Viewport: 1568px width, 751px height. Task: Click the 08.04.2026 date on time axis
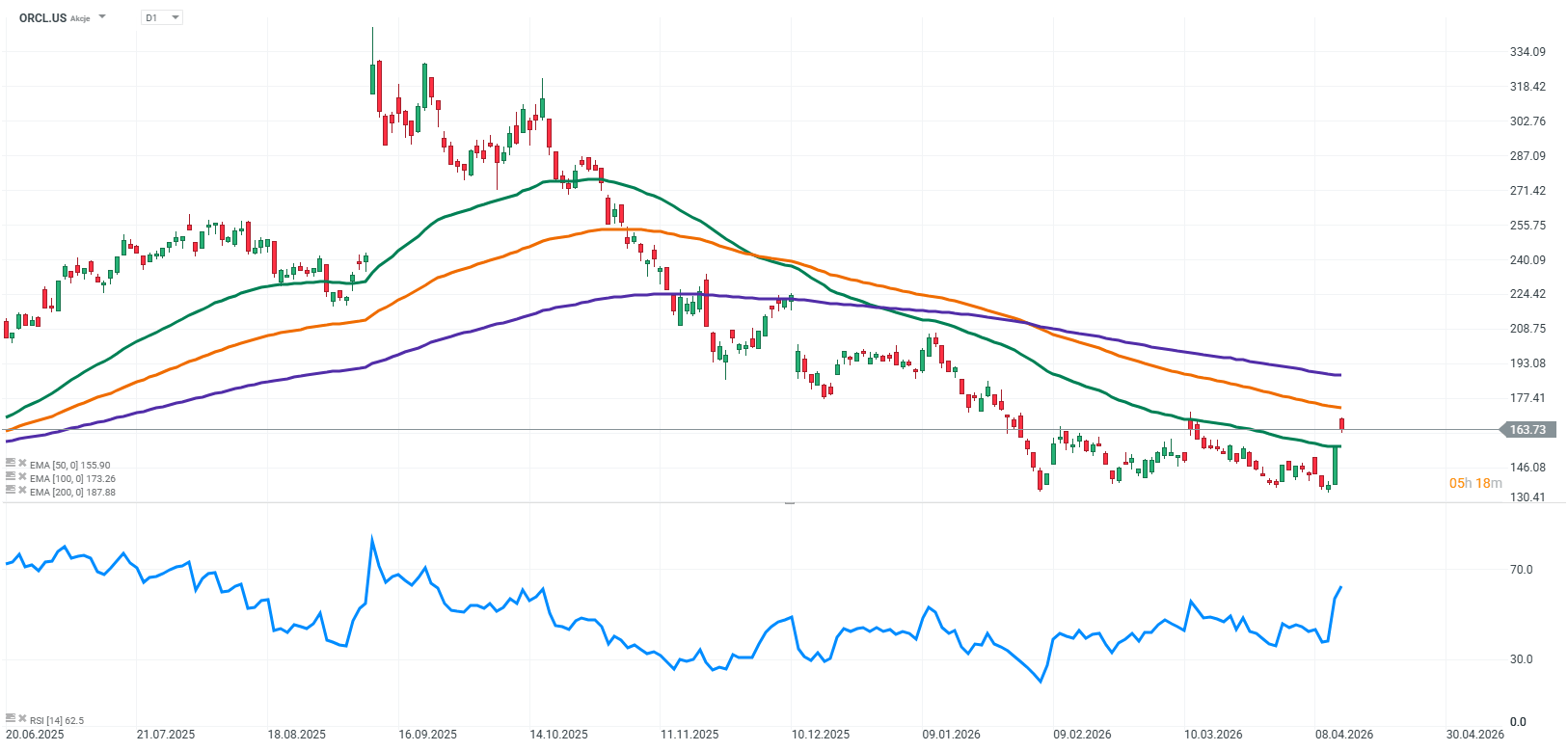click(x=1344, y=735)
